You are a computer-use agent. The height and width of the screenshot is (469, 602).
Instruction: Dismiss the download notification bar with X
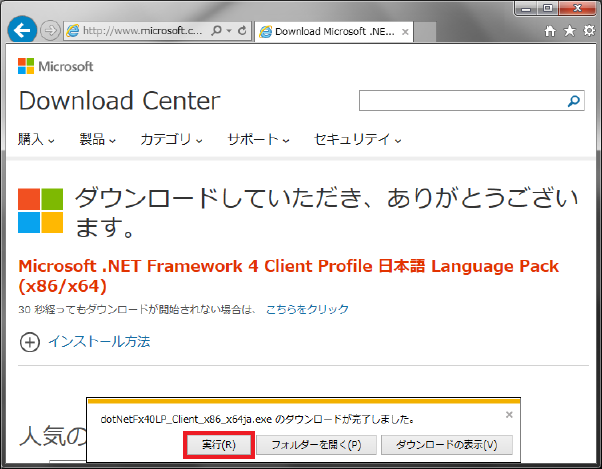[509, 415]
